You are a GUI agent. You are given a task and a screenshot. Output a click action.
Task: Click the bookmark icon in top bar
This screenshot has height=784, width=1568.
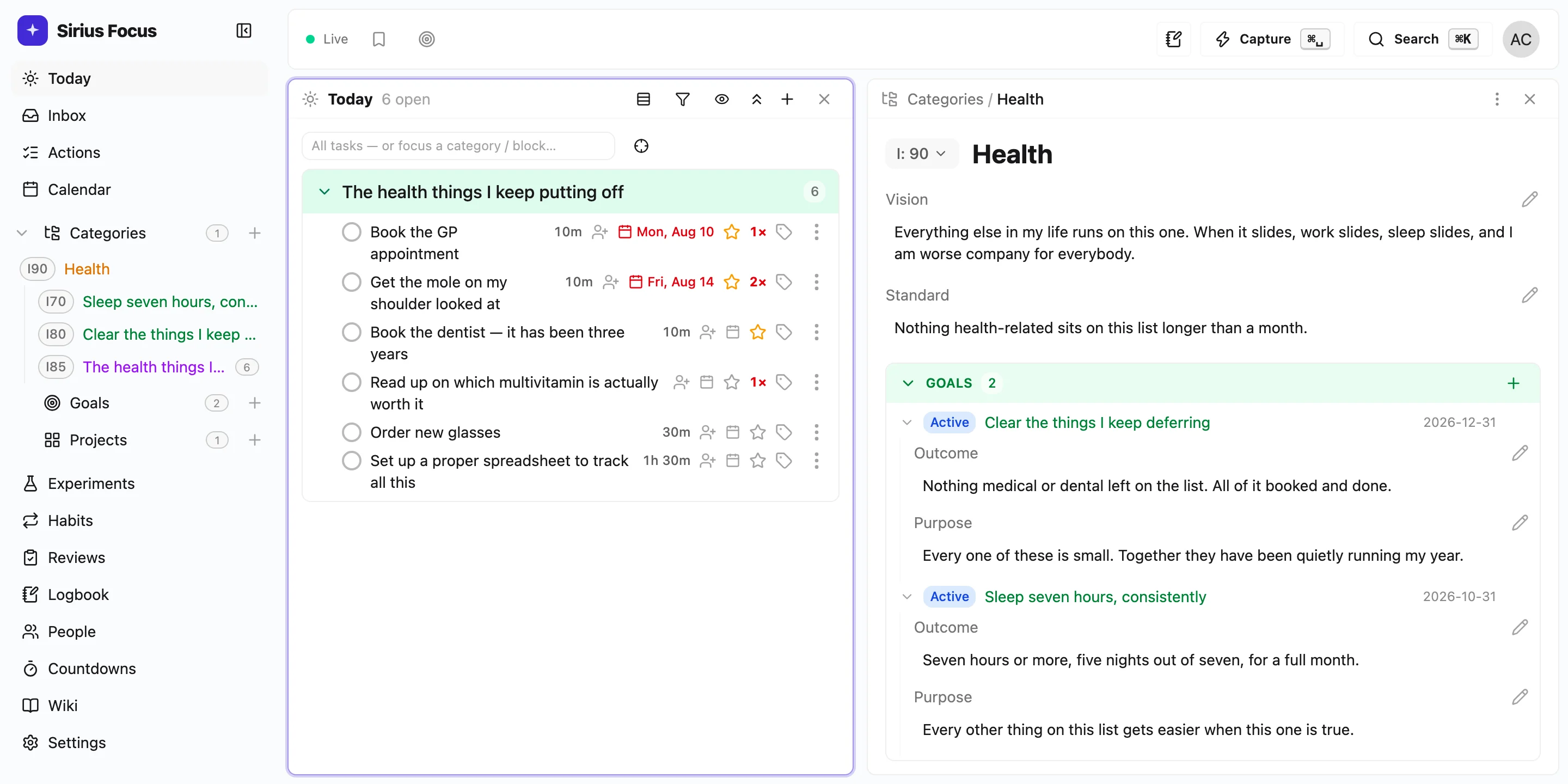(378, 39)
